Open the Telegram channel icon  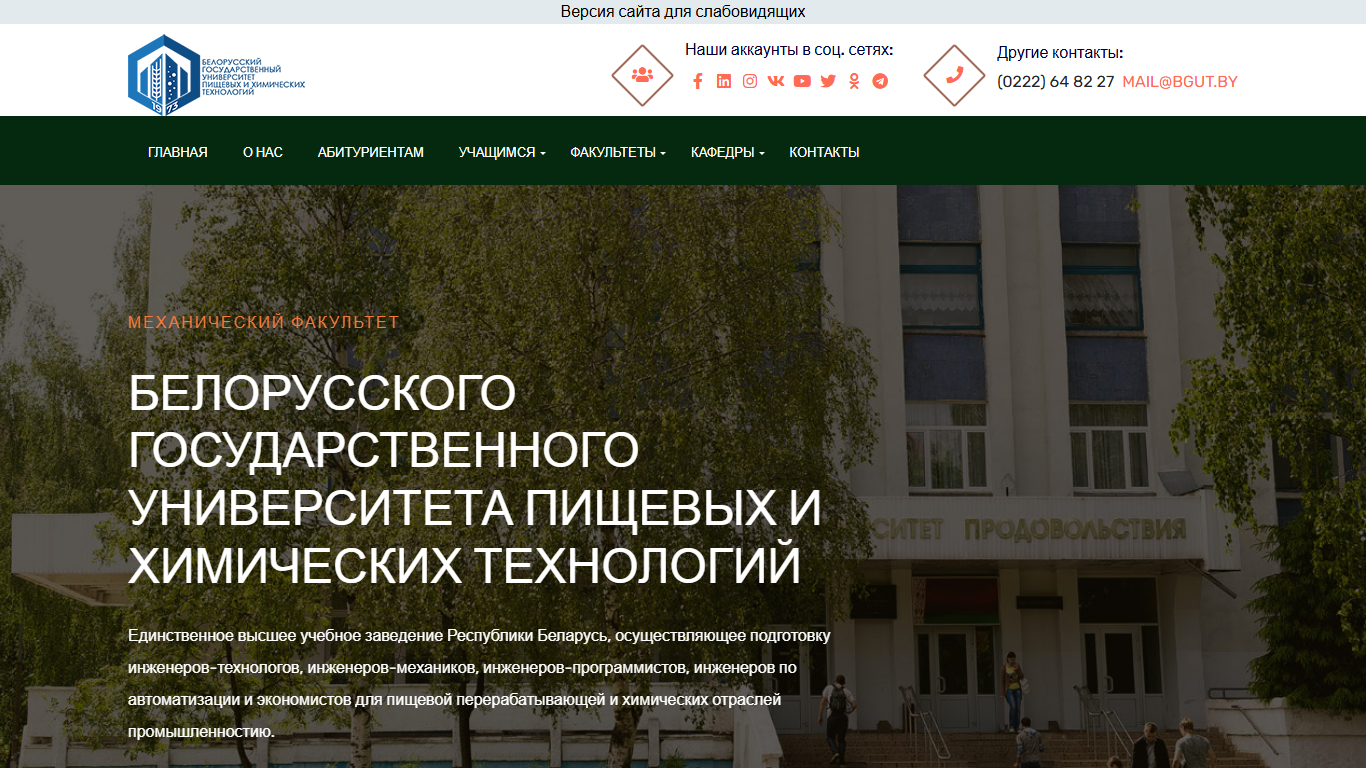click(x=880, y=82)
